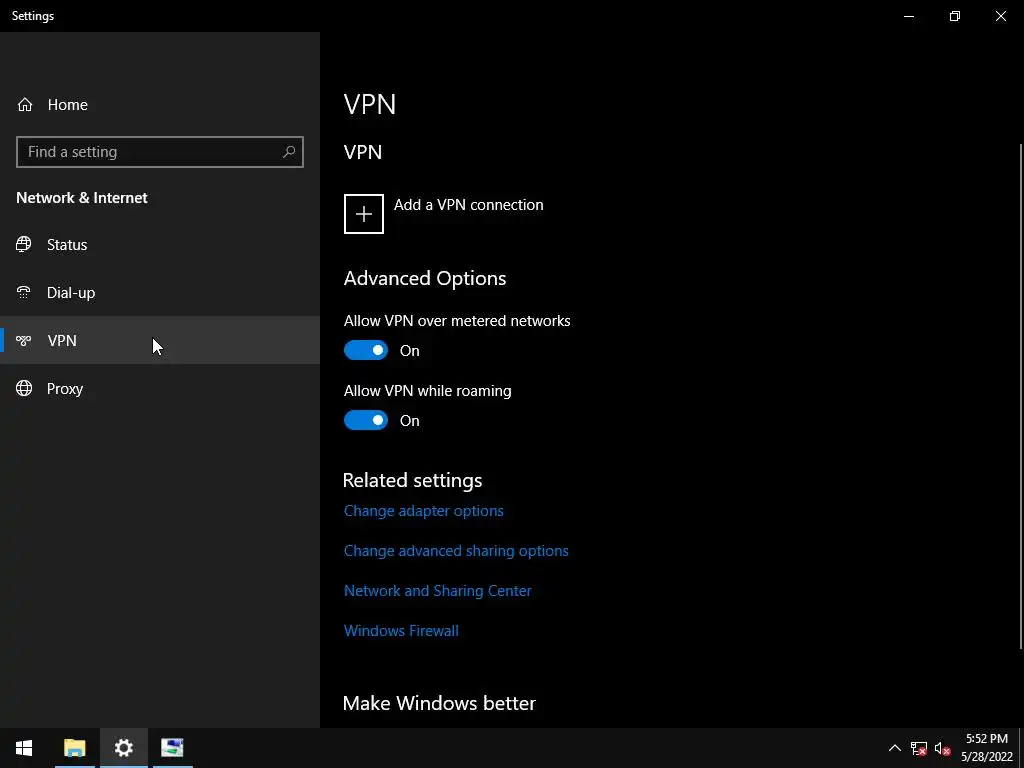Open the app pinned right of Settings
This screenshot has height=768, width=1024.
(x=172, y=748)
